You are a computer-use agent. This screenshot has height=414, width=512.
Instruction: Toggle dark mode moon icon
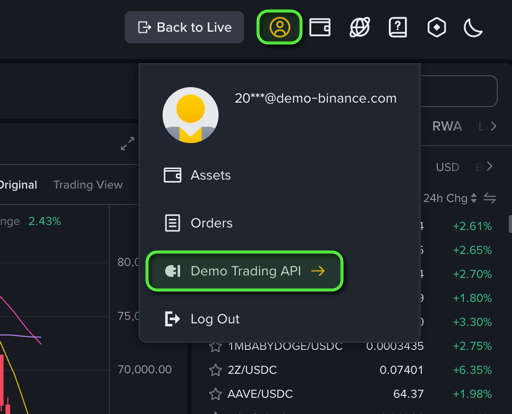click(x=473, y=27)
